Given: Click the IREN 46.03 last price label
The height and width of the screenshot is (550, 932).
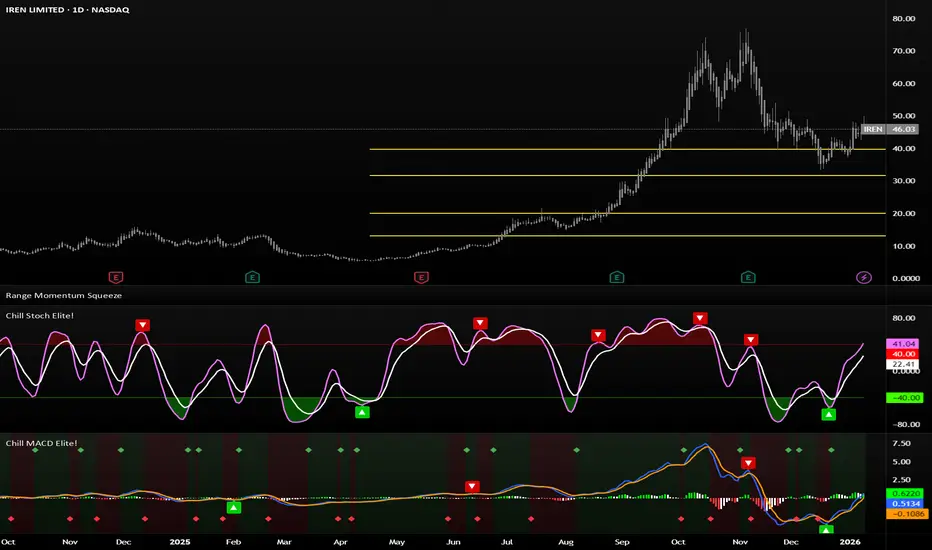Looking at the screenshot, I should [x=890, y=129].
